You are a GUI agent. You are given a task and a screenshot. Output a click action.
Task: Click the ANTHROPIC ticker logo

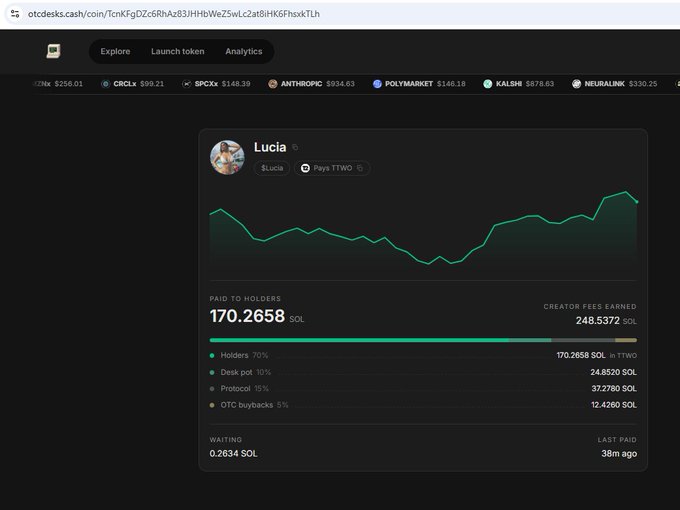click(272, 84)
